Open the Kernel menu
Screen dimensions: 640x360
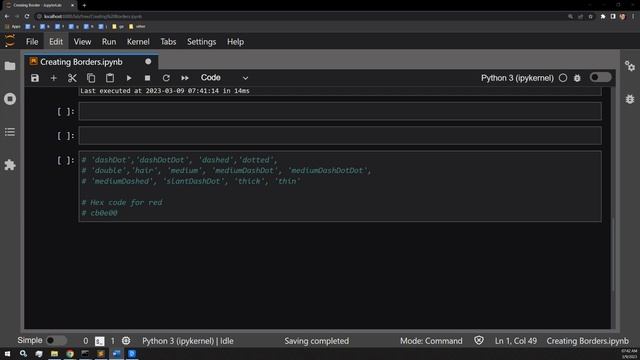[138, 42]
